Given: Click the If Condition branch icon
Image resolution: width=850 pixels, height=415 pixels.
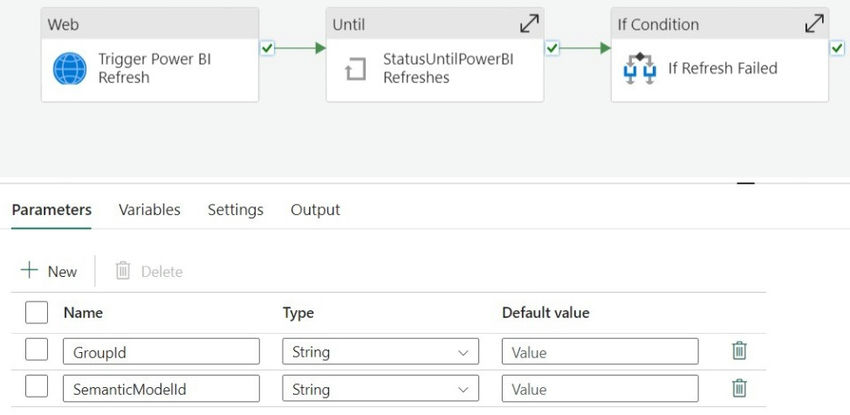Looking at the screenshot, I should (x=638, y=69).
